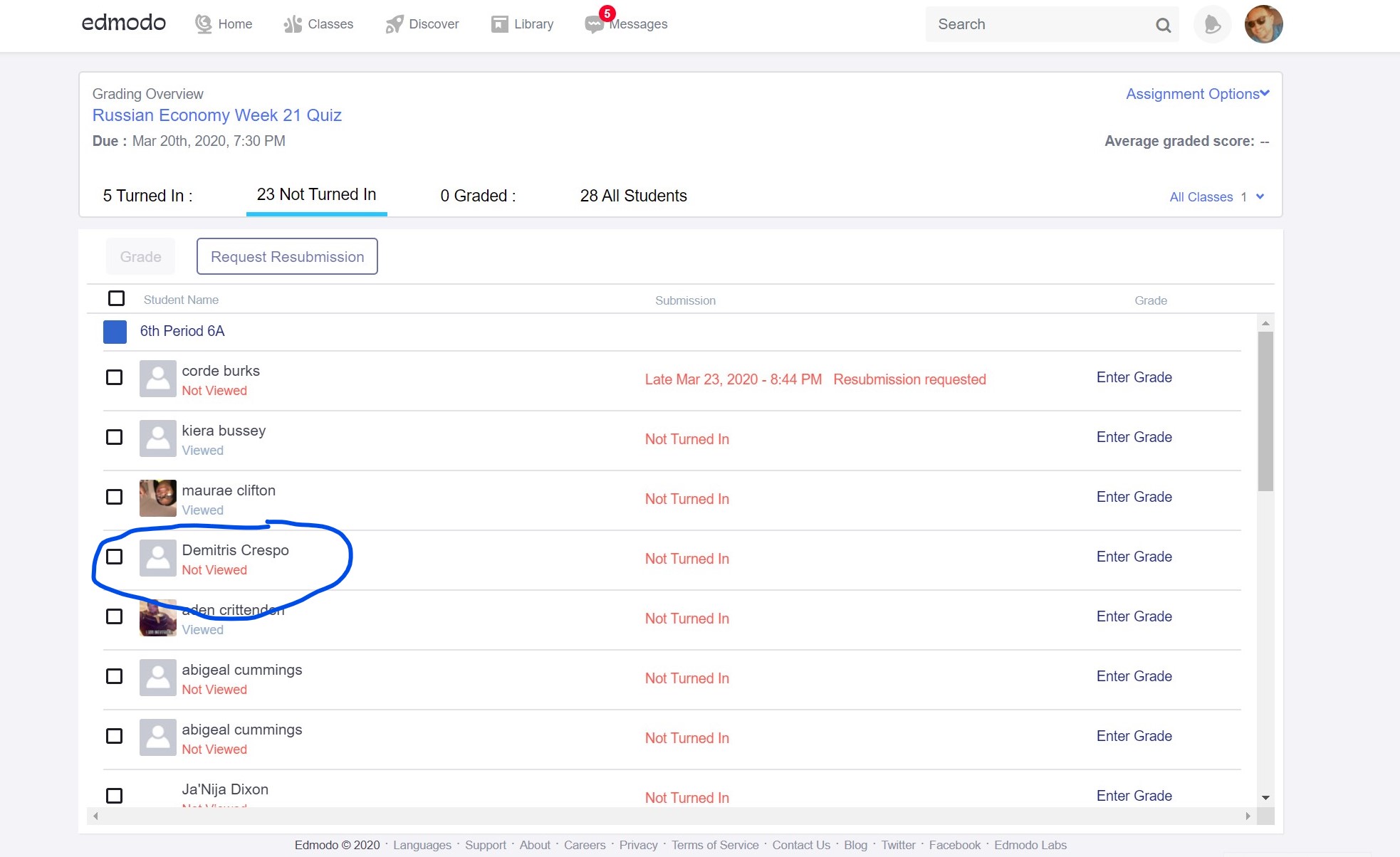Click the search magnifier icon
Viewport: 1400px width, 857px height.
[1163, 25]
